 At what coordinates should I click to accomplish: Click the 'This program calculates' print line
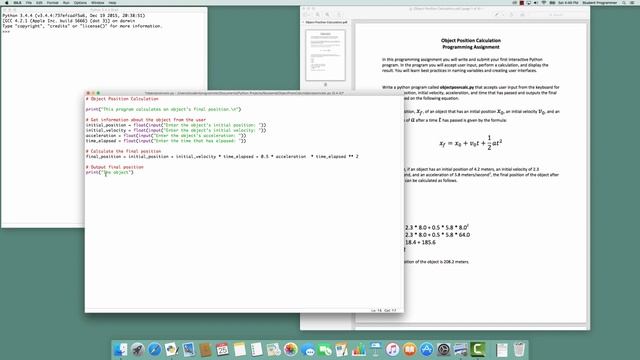coord(163,109)
